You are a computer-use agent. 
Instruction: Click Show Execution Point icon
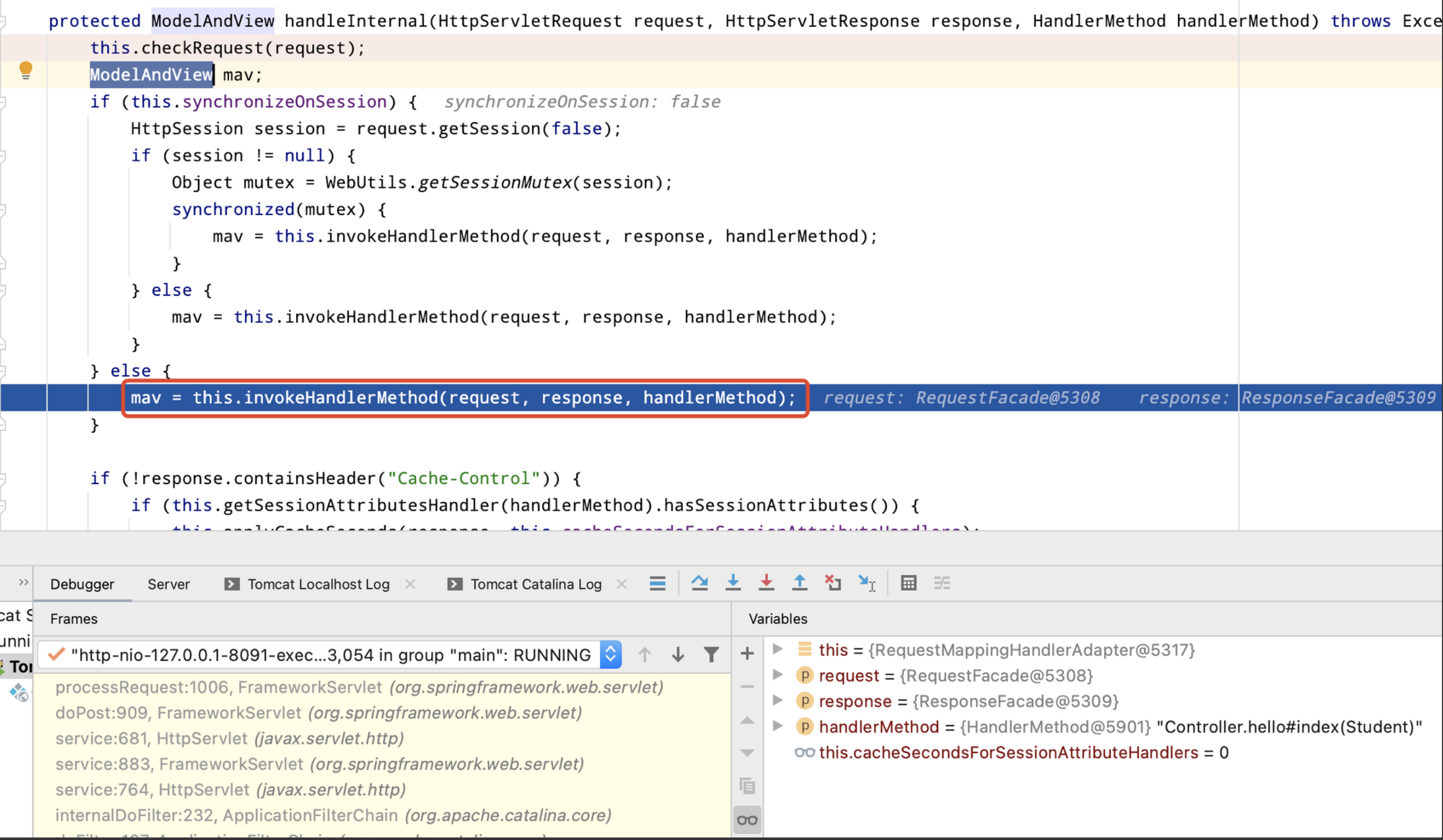coord(658,584)
